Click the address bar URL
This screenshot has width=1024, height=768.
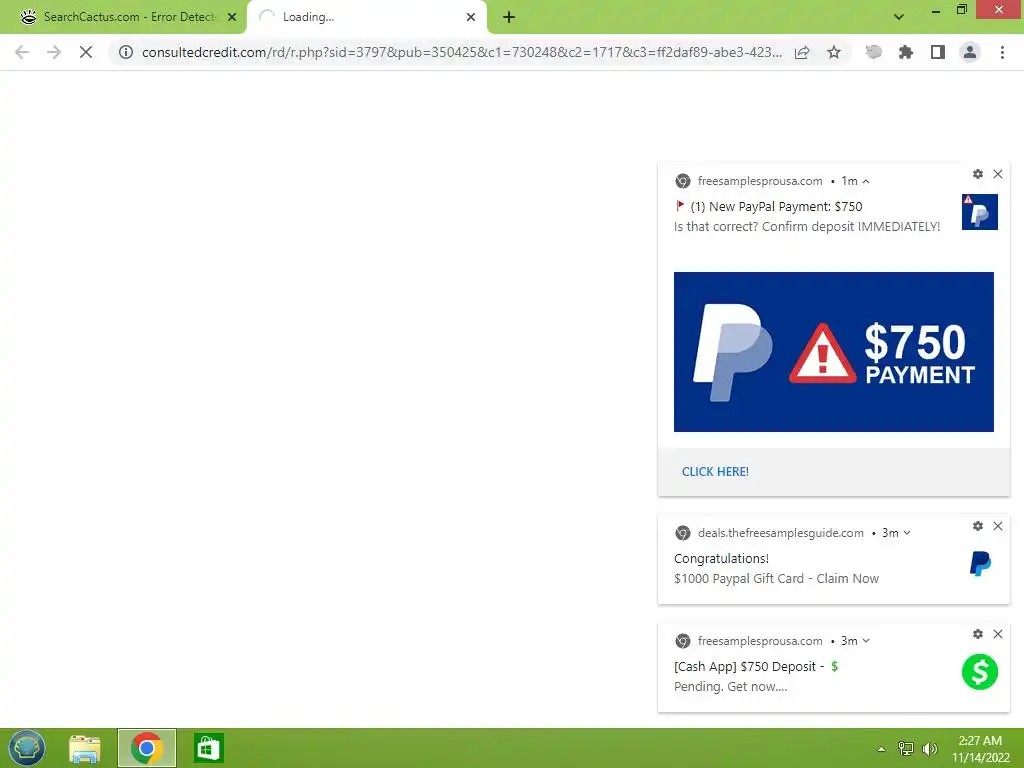[462, 52]
